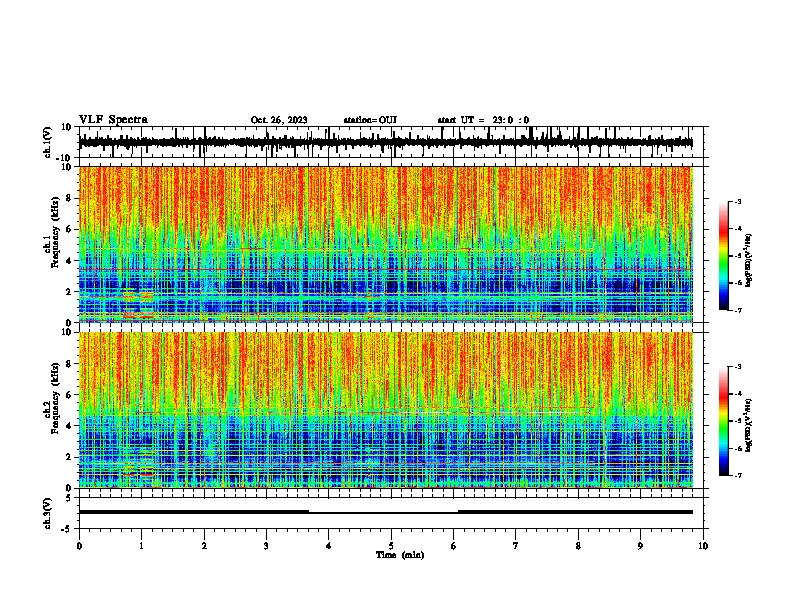The height and width of the screenshot is (612, 792).
Task: Click time axis tick label "3"
Action: point(266,546)
